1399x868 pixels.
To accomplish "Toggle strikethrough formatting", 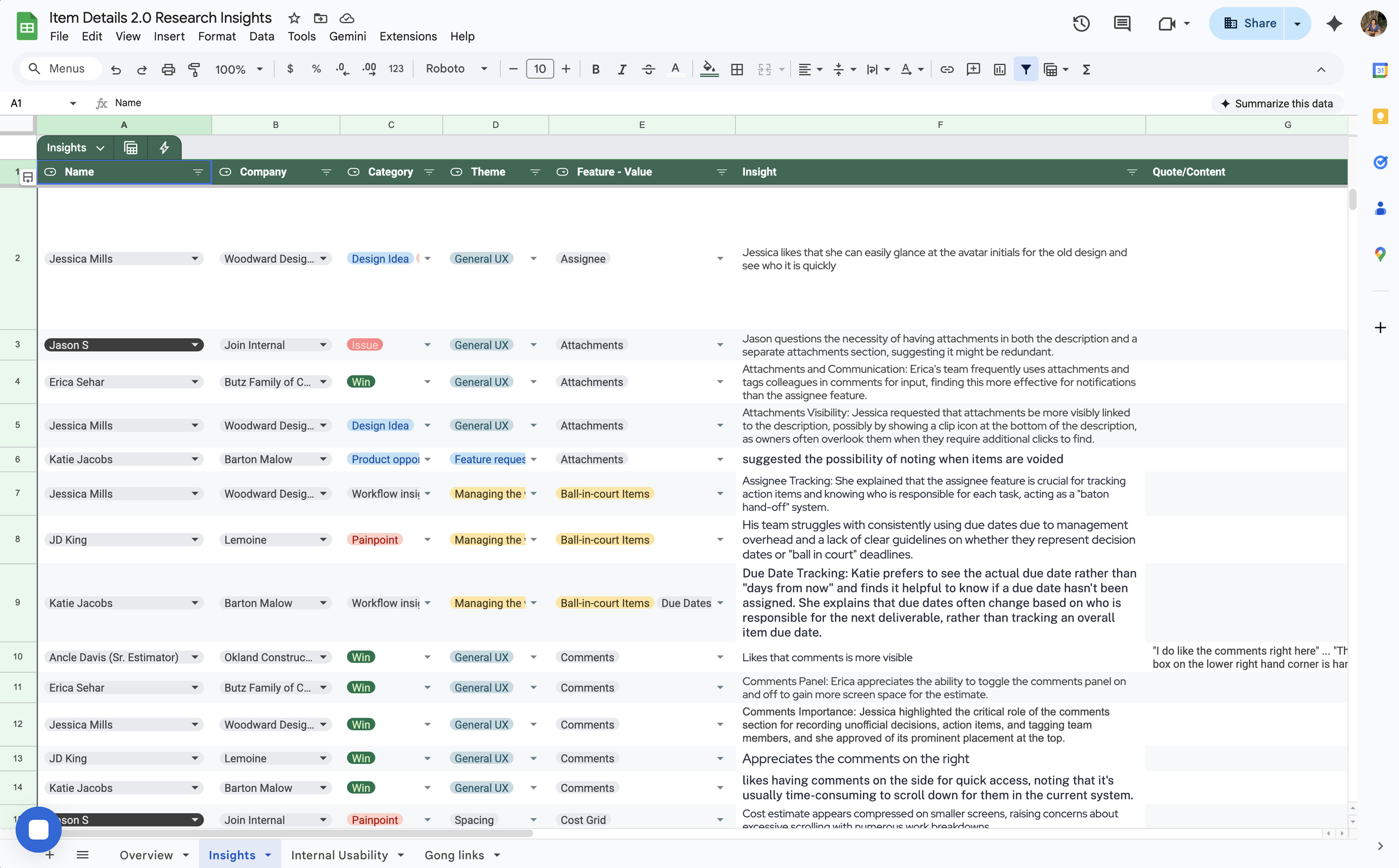I will (649, 69).
